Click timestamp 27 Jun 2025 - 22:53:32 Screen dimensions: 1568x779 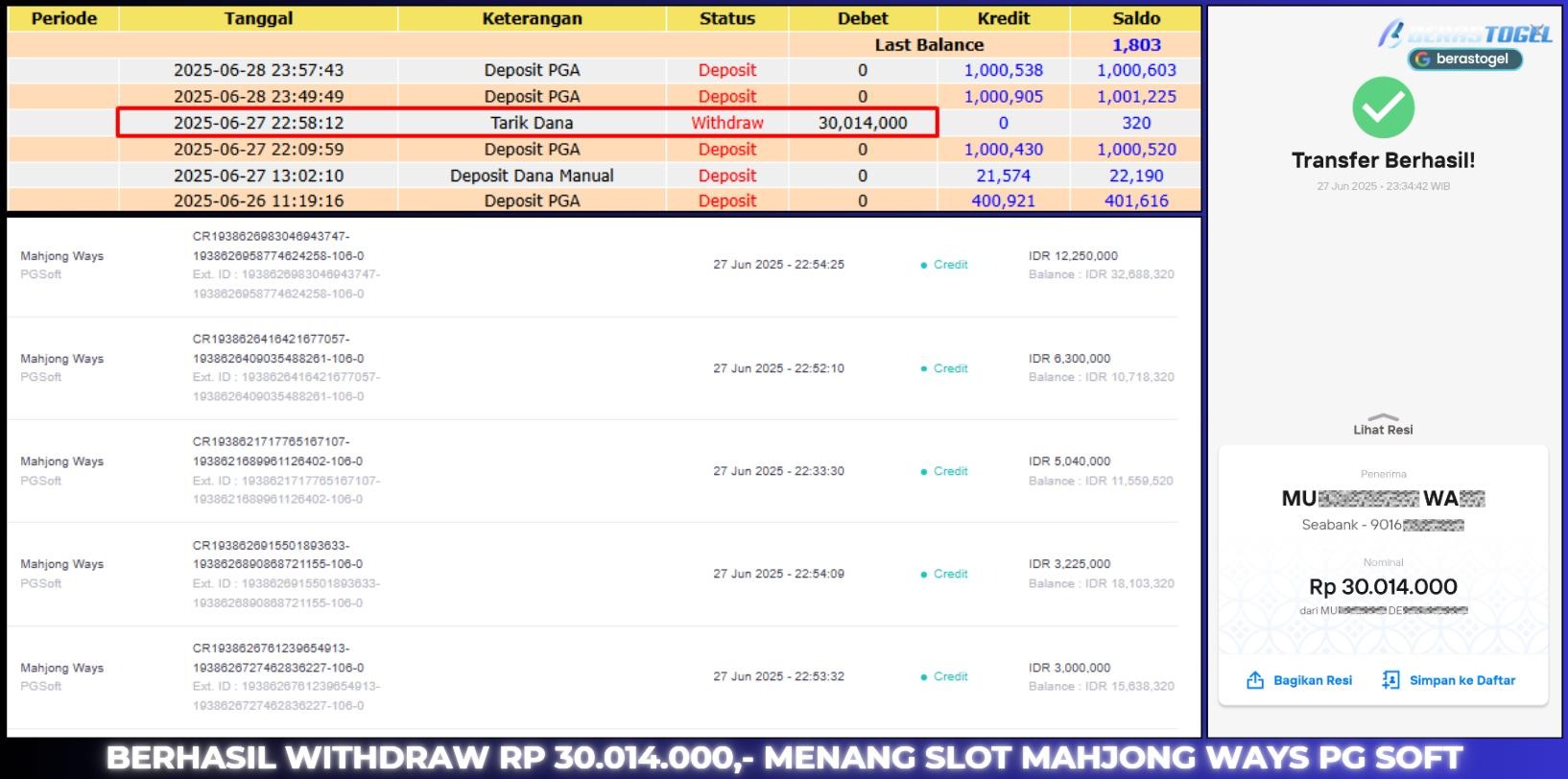click(x=778, y=676)
